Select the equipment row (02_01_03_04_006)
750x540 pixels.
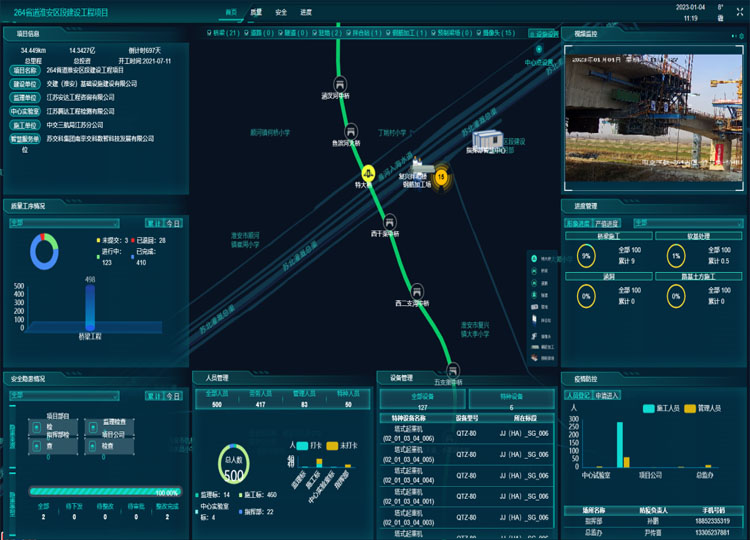pos(467,433)
